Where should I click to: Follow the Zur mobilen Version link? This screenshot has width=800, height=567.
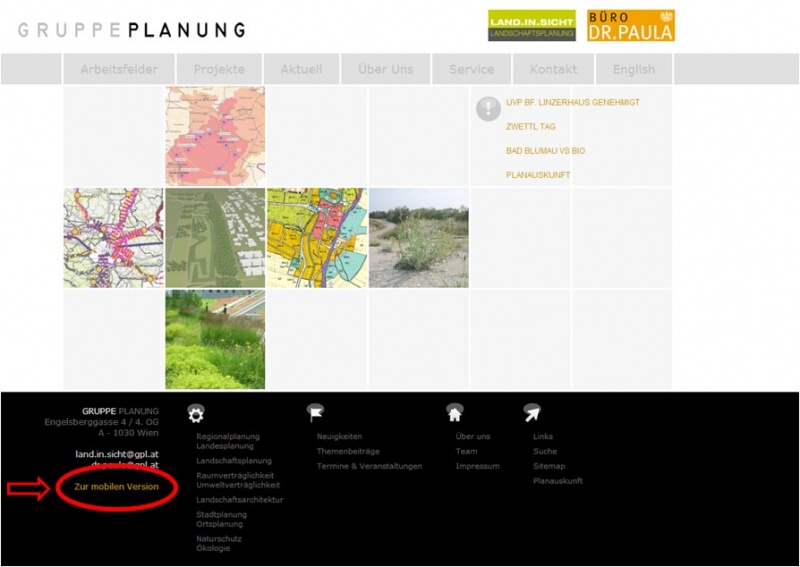point(116,487)
